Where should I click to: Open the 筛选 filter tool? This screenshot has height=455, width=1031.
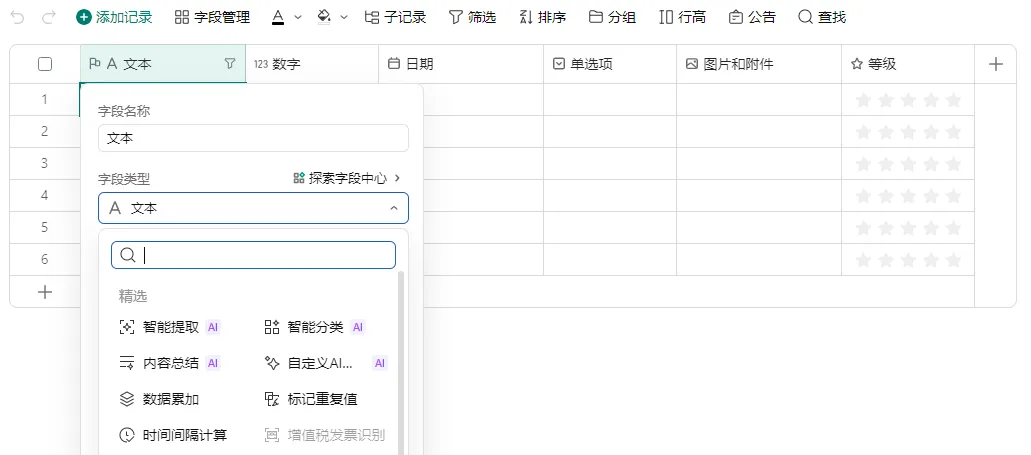click(x=472, y=18)
